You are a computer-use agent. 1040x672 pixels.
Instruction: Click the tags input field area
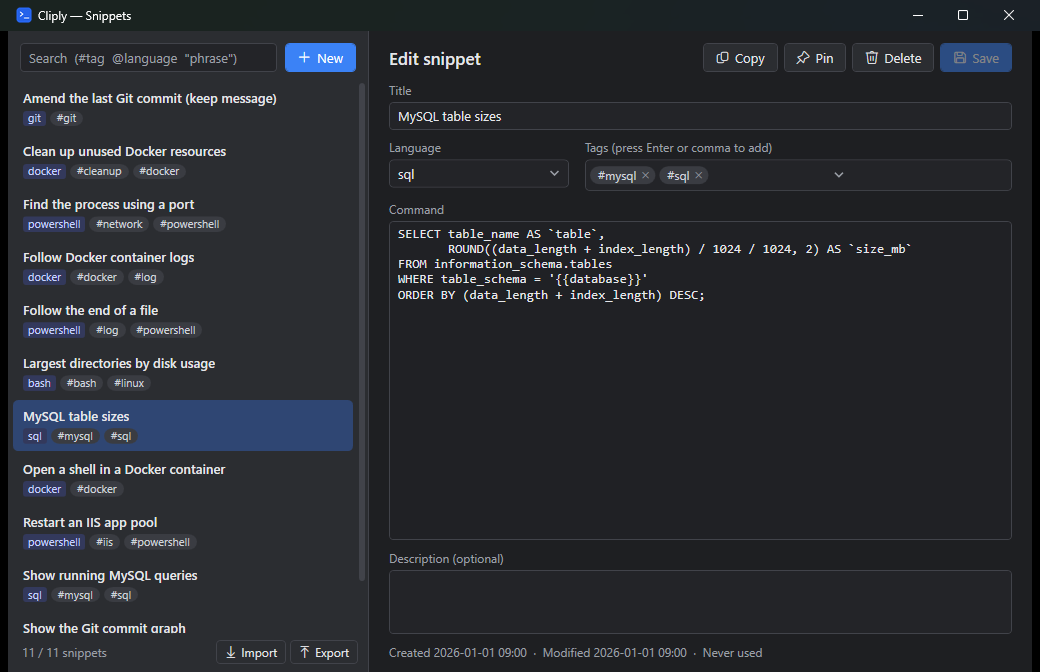(798, 175)
